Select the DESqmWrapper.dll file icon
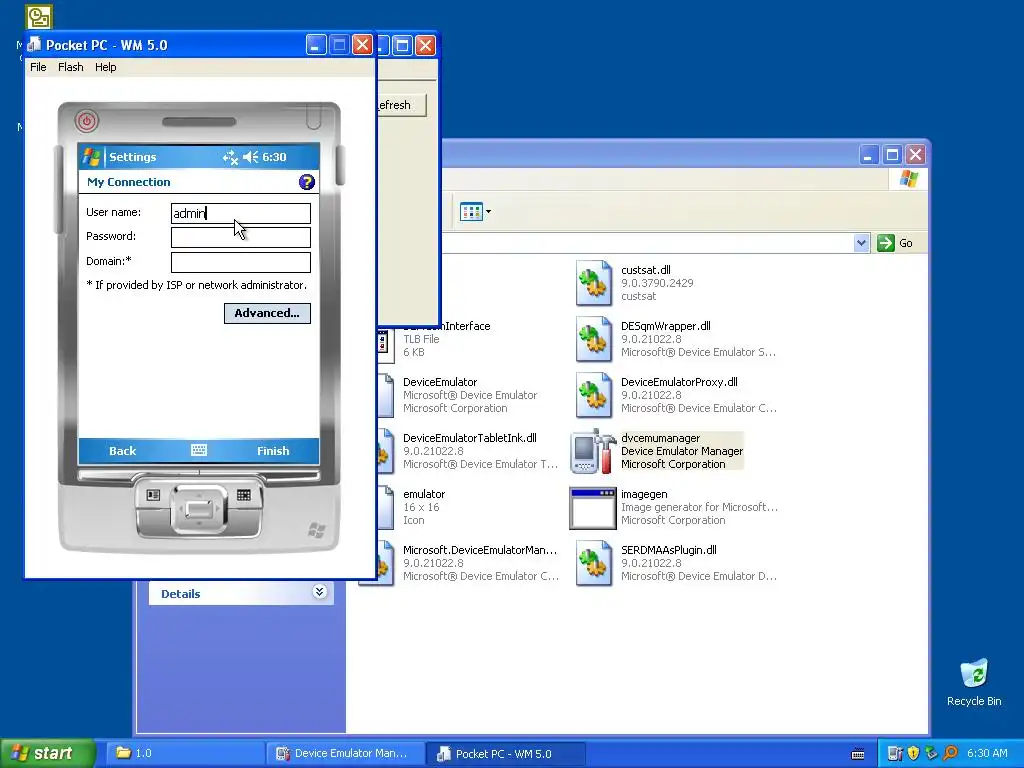 coord(594,339)
